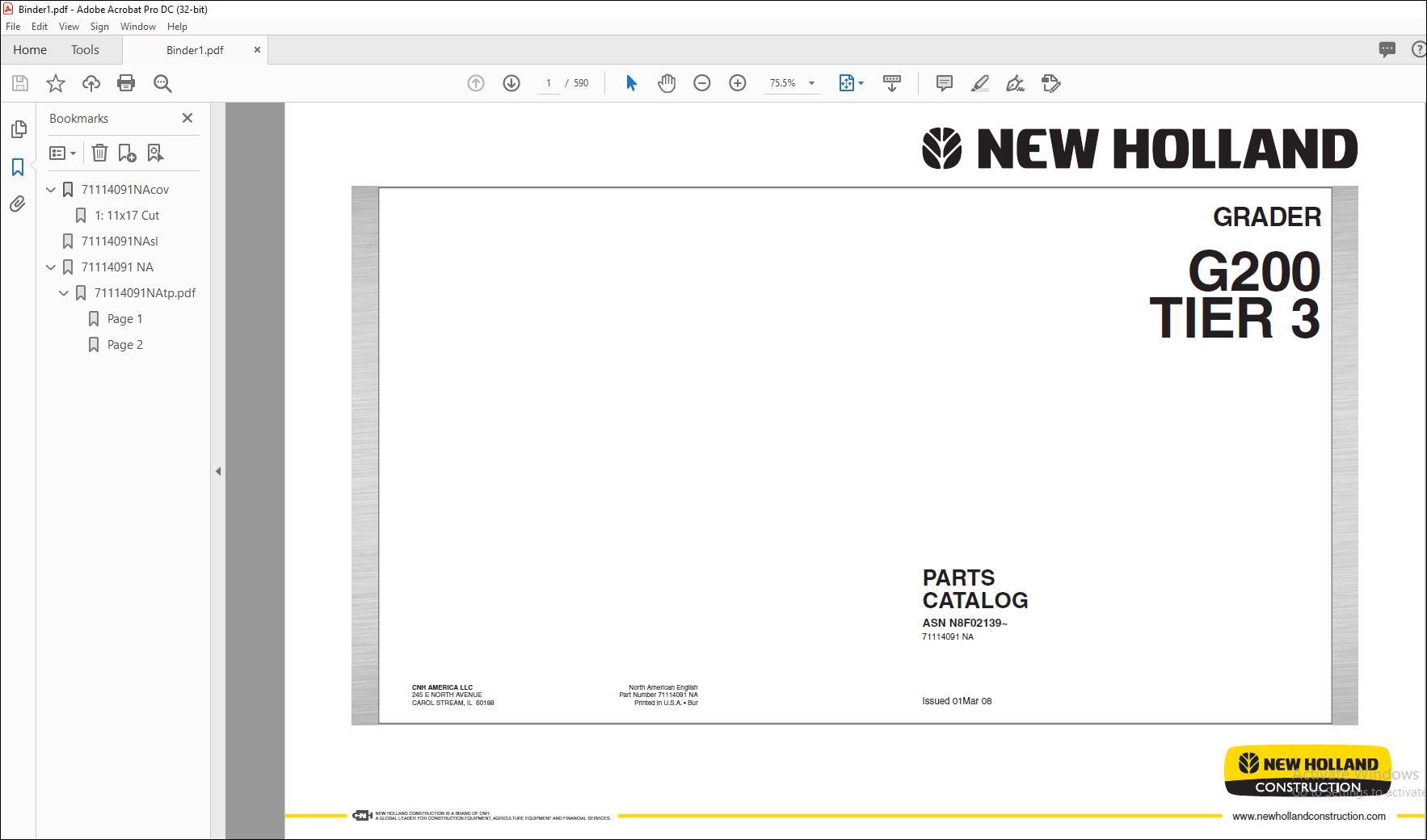Image resolution: width=1427 pixels, height=840 pixels.
Task: Collapse the 71114091NAtp.pdf bookmark
Action: pyautogui.click(x=64, y=293)
